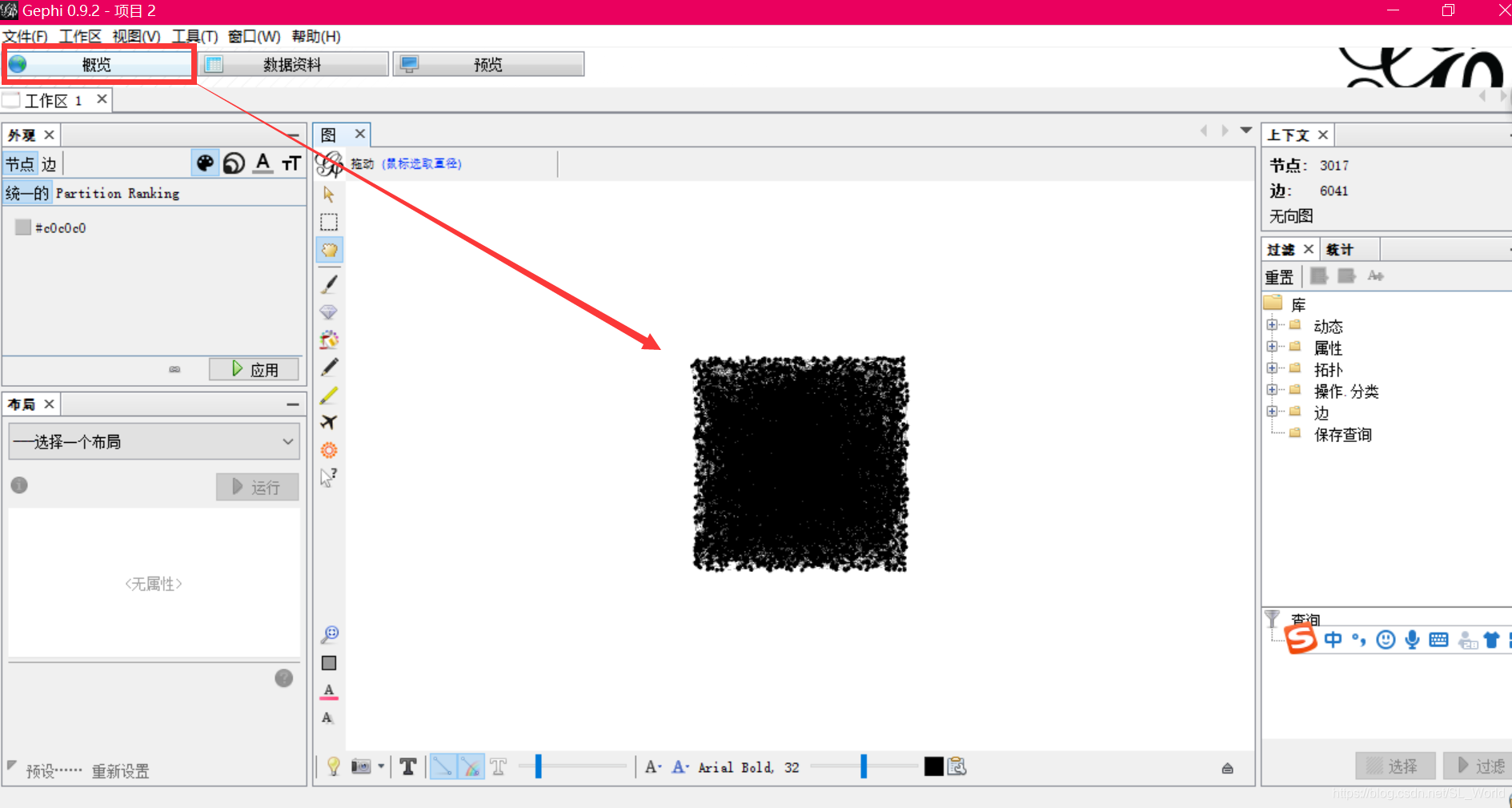
Task: Expand the bottom settings panel arrow
Action: pos(1227,768)
